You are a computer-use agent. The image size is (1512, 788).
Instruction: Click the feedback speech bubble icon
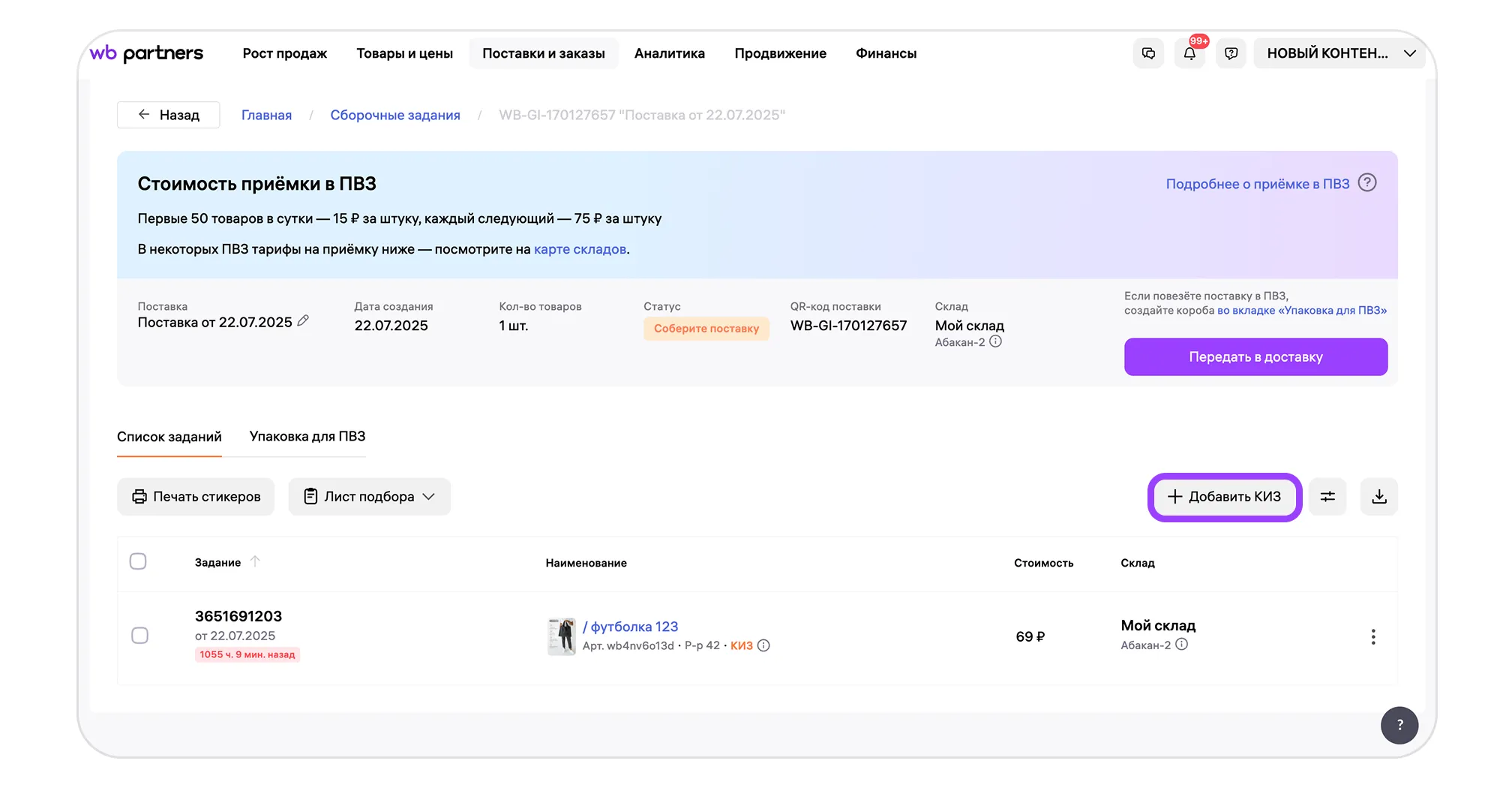click(1231, 53)
